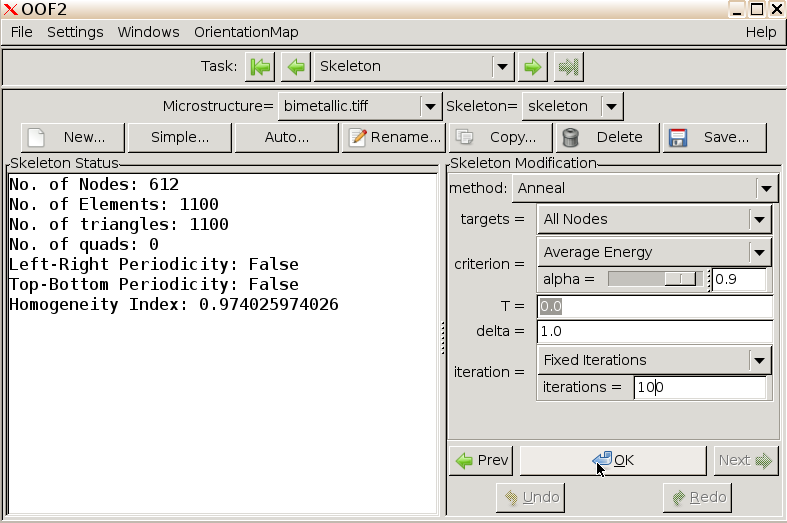Click the Prev modification button
Screen dimensions: 787x523
482,460
